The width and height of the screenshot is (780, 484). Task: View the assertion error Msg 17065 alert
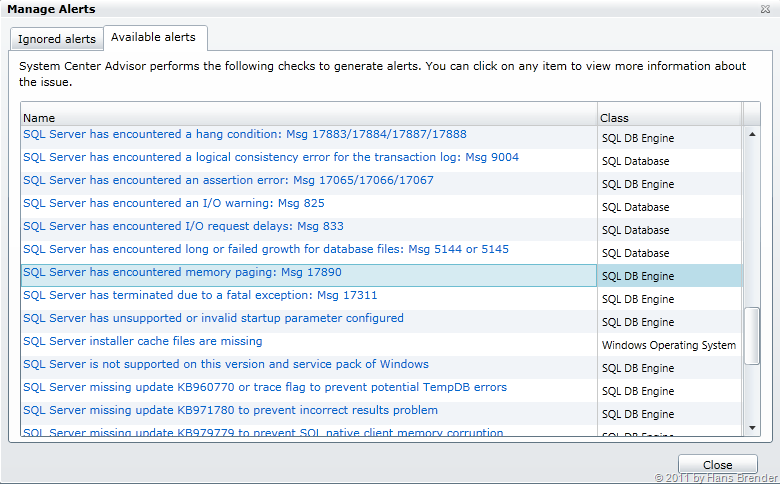(228, 180)
